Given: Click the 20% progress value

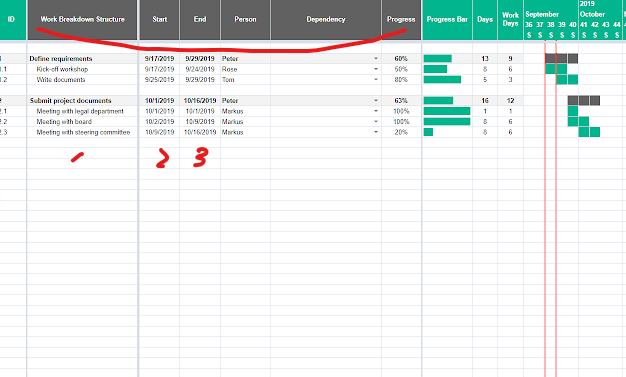Looking at the screenshot, I should [x=401, y=132].
